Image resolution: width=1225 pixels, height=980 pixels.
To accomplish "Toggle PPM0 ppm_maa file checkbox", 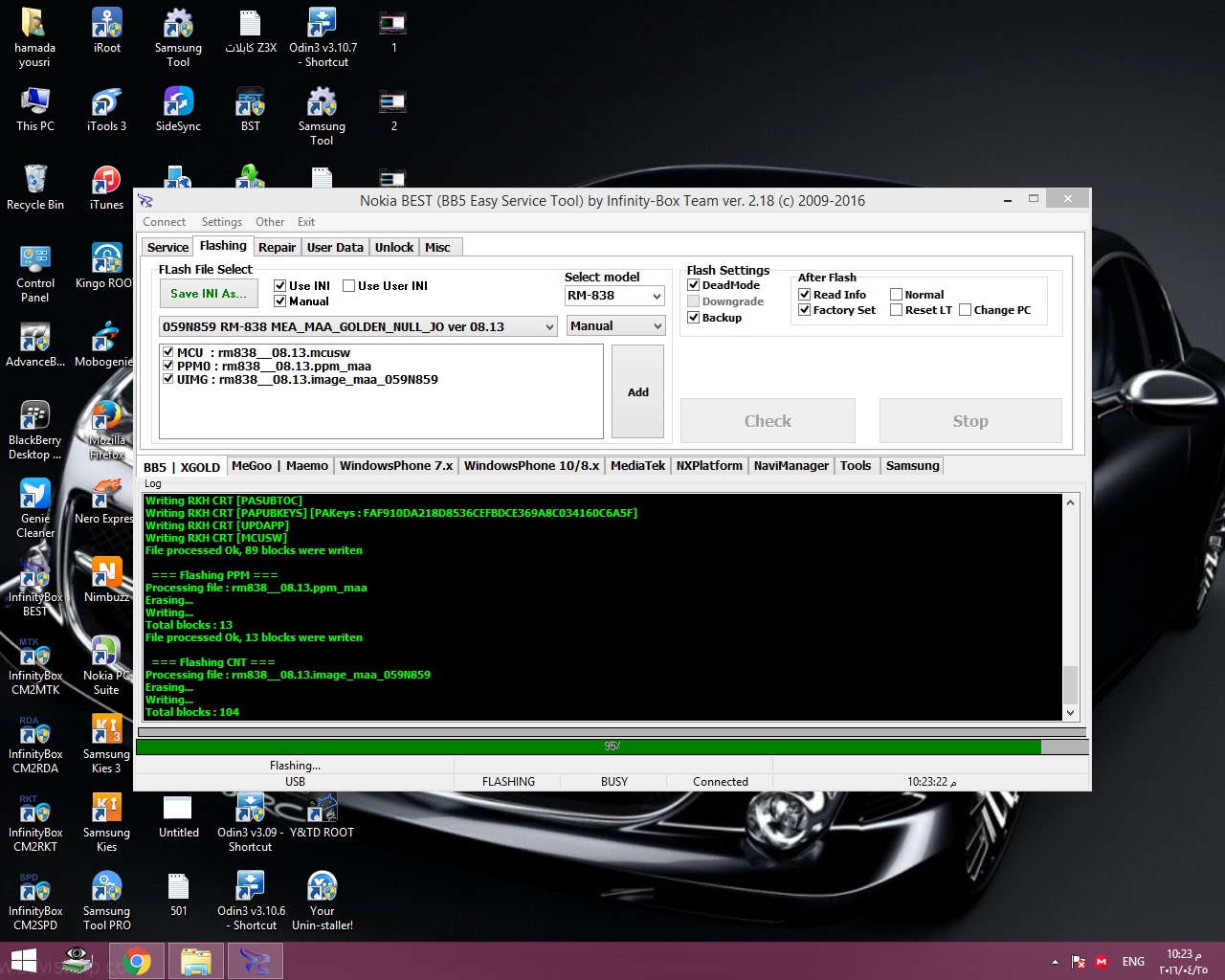I will click(168, 366).
